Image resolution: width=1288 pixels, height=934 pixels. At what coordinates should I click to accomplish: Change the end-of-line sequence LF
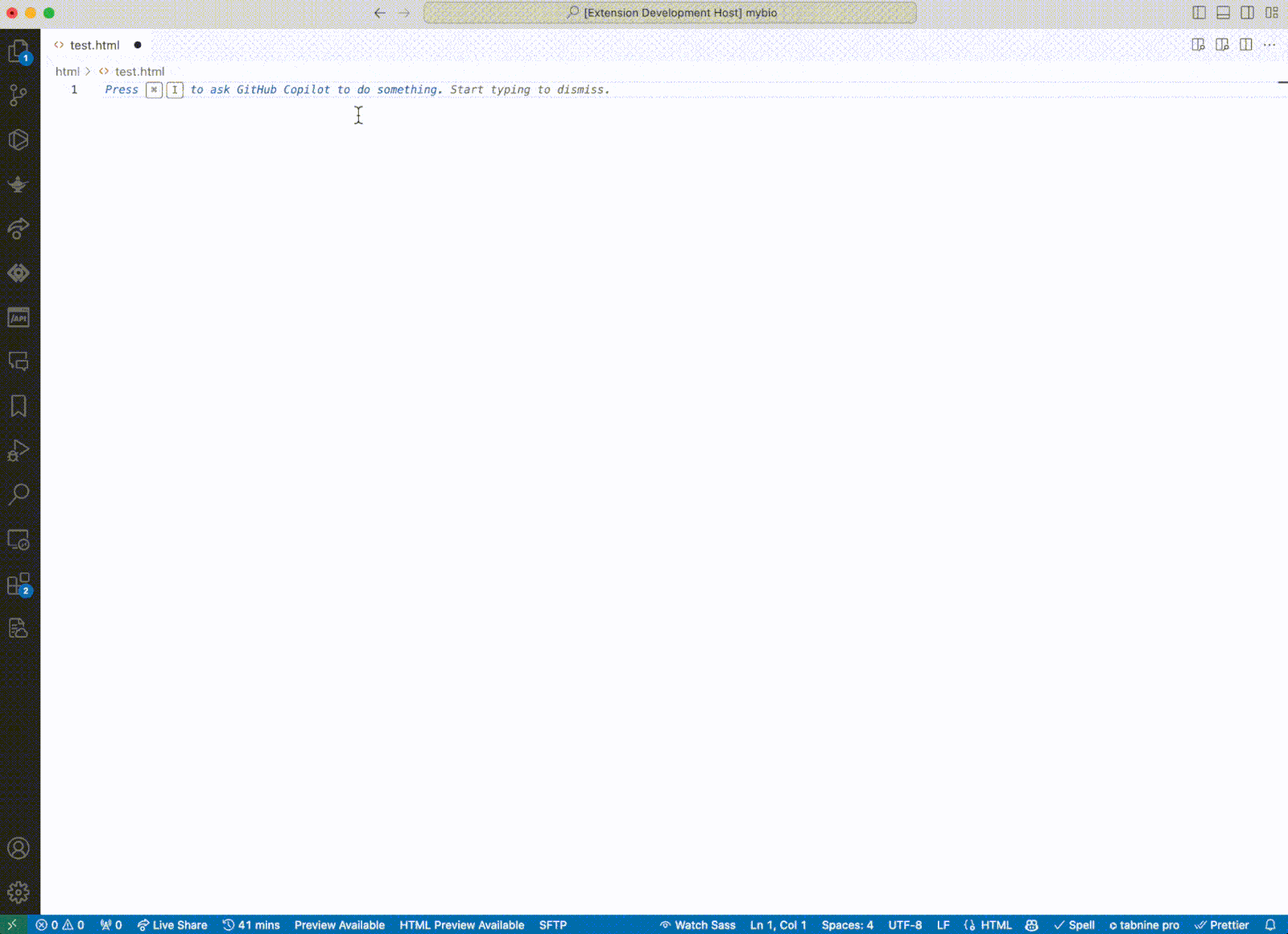tap(943, 924)
